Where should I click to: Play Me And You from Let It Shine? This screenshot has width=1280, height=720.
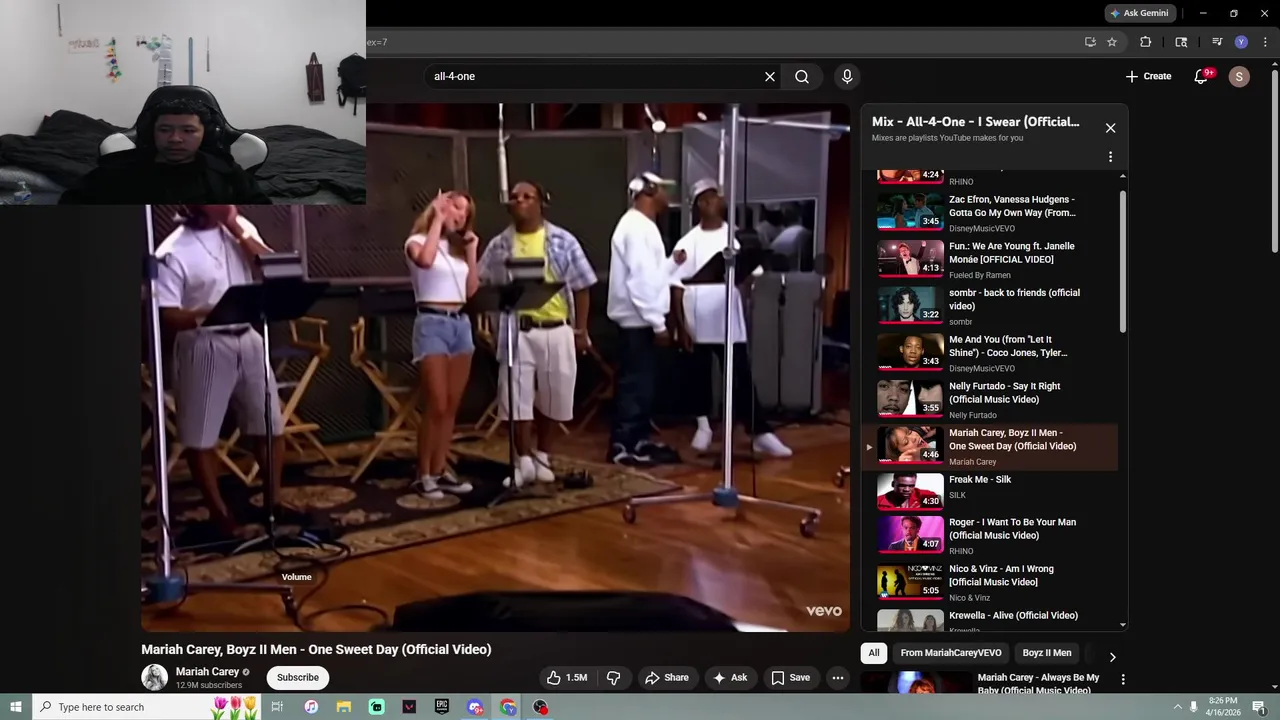990,352
